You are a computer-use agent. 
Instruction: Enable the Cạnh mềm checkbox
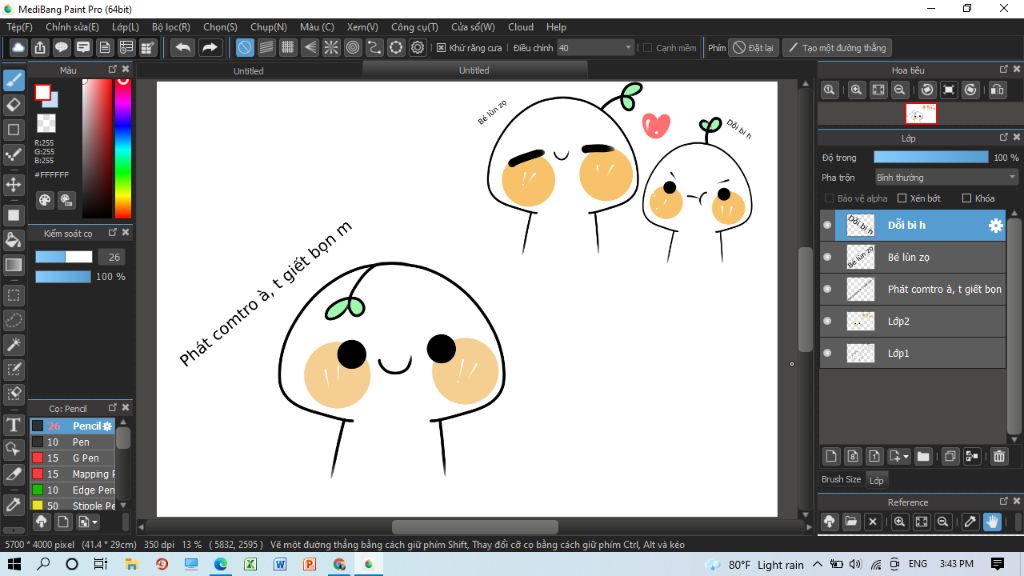click(647, 48)
